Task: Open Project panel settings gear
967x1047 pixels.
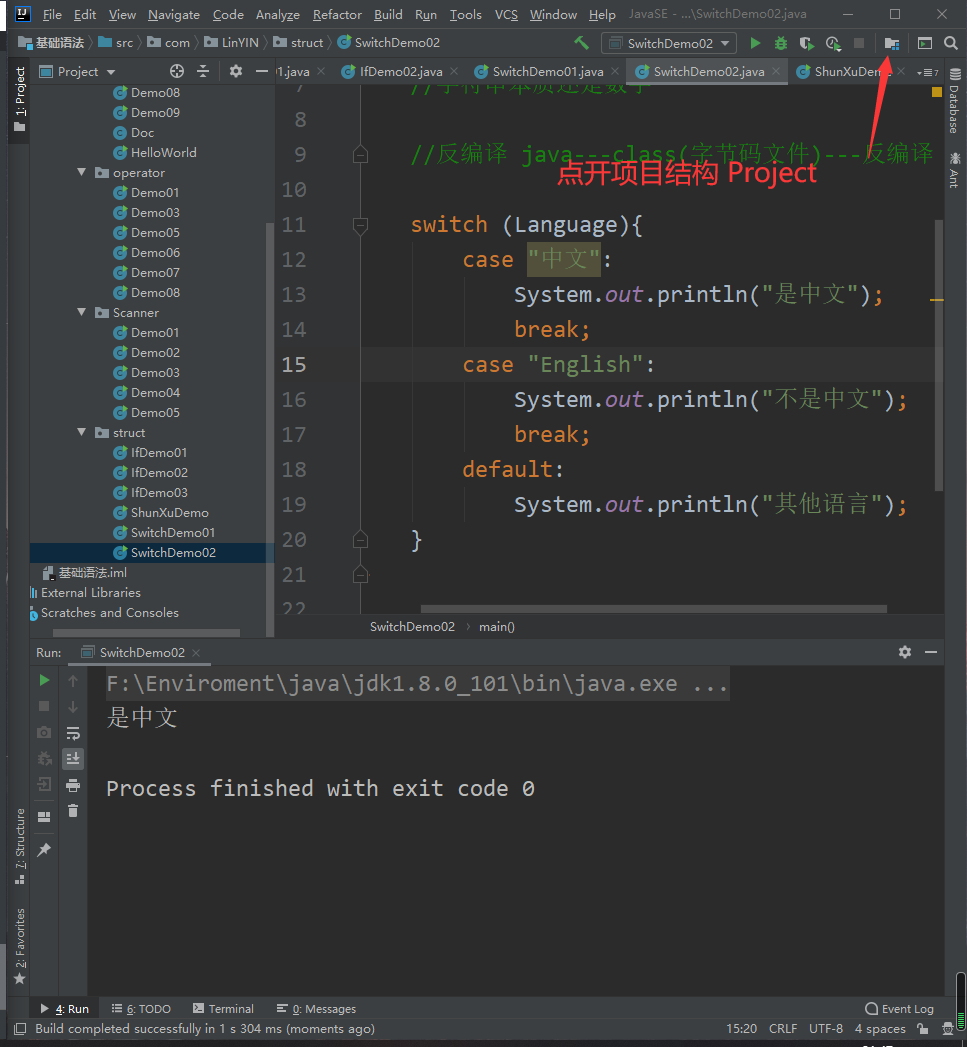Action: [236, 71]
